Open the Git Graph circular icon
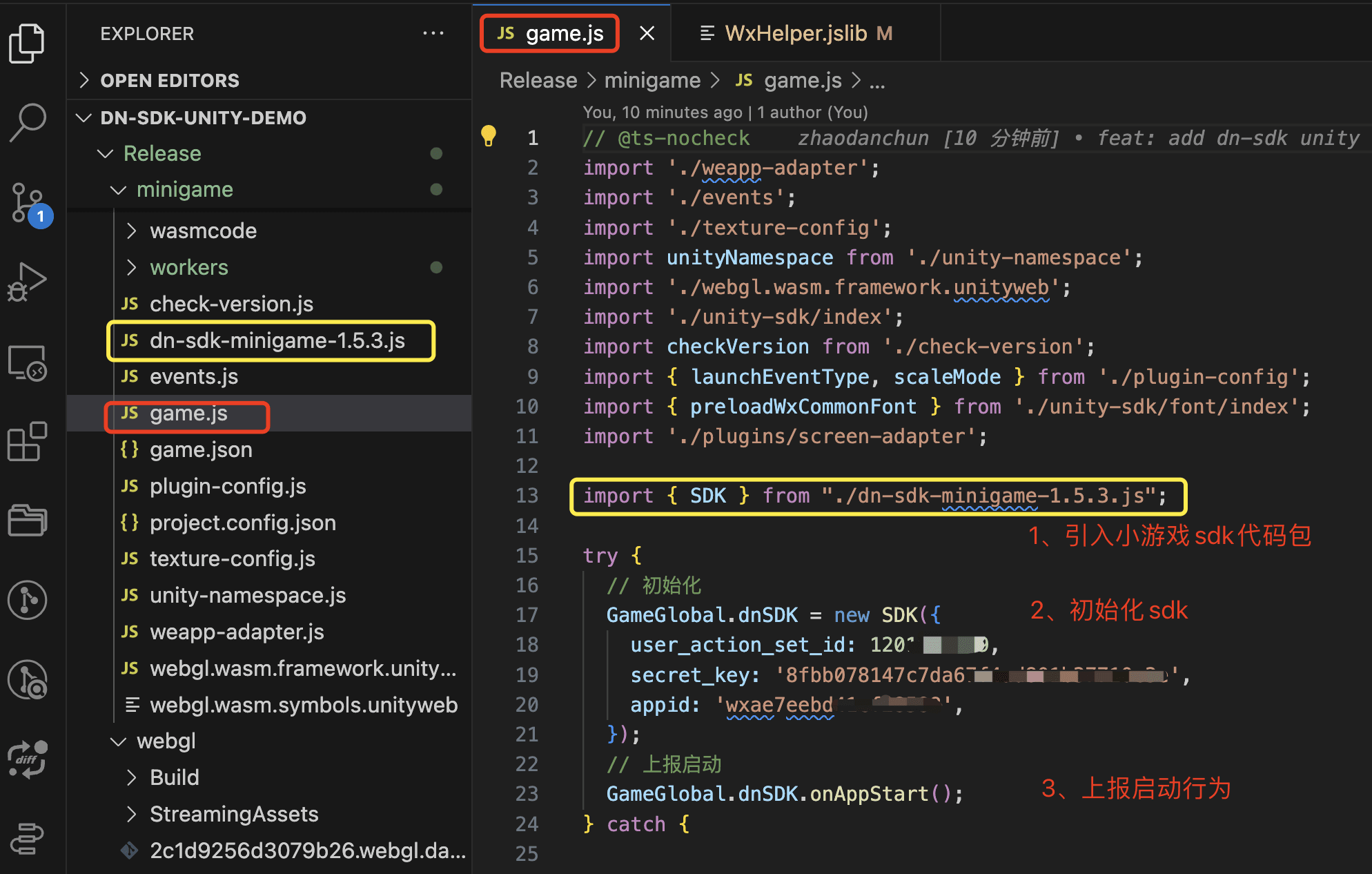1372x874 pixels. point(27,599)
